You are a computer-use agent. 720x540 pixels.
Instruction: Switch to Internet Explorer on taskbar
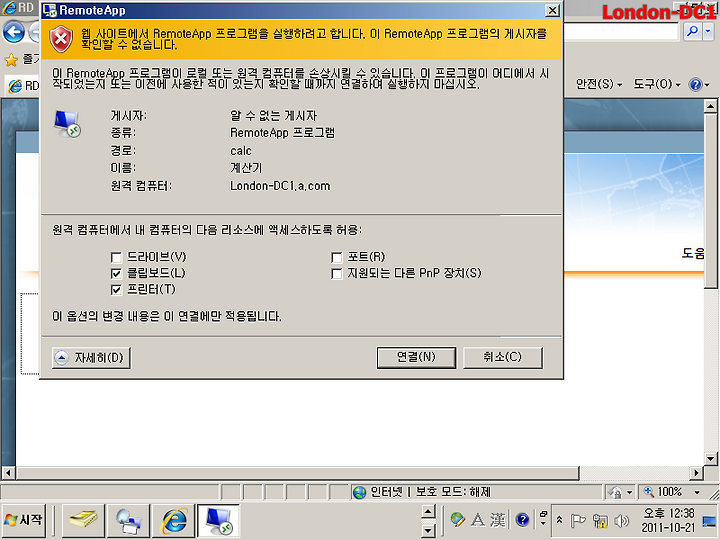pos(173,520)
